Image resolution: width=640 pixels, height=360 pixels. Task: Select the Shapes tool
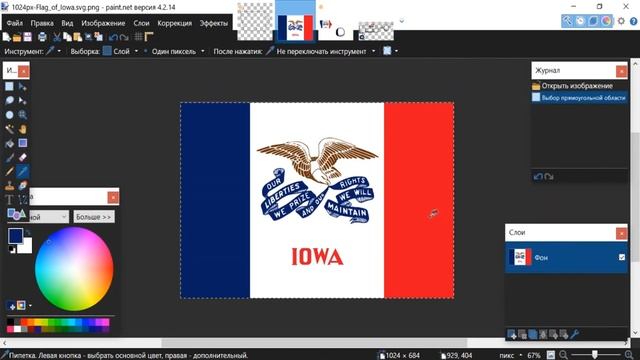[16, 214]
